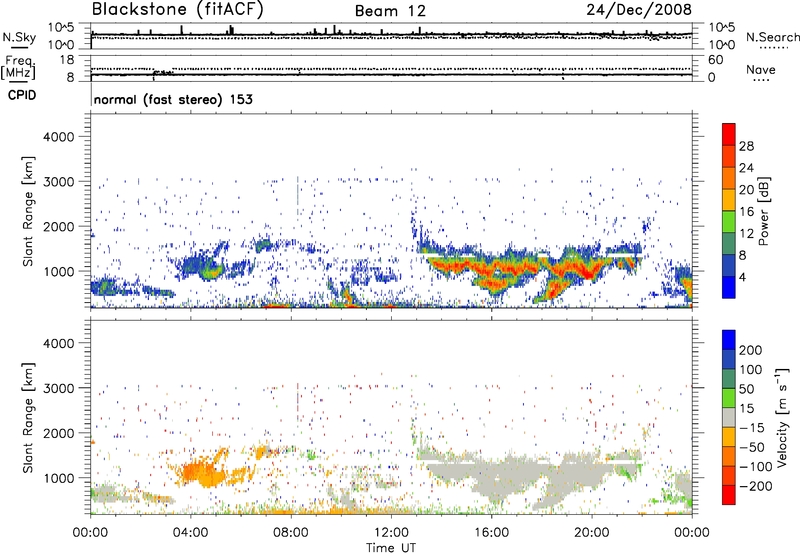The image size is (800, 554).
Task: Click the Blackstone (fitACF) title text
Action: click(x=178, y=9)
